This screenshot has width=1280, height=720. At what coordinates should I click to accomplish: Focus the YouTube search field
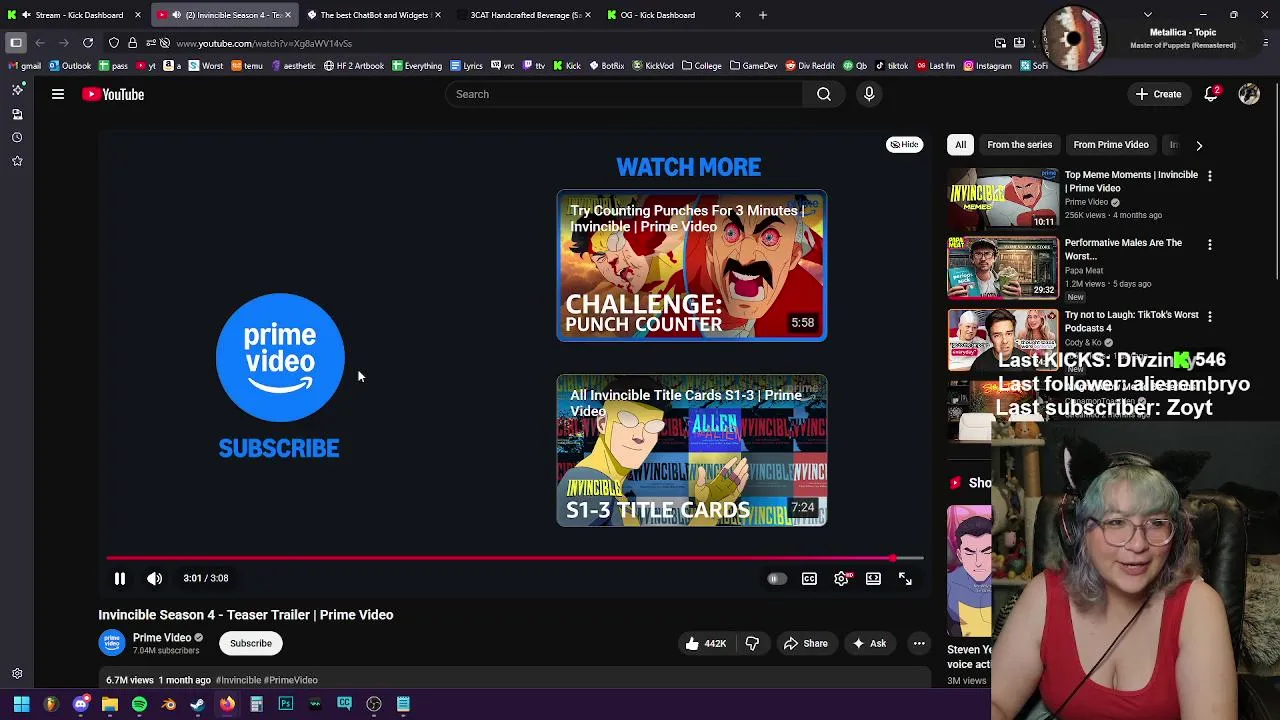[x=624, y=94]
